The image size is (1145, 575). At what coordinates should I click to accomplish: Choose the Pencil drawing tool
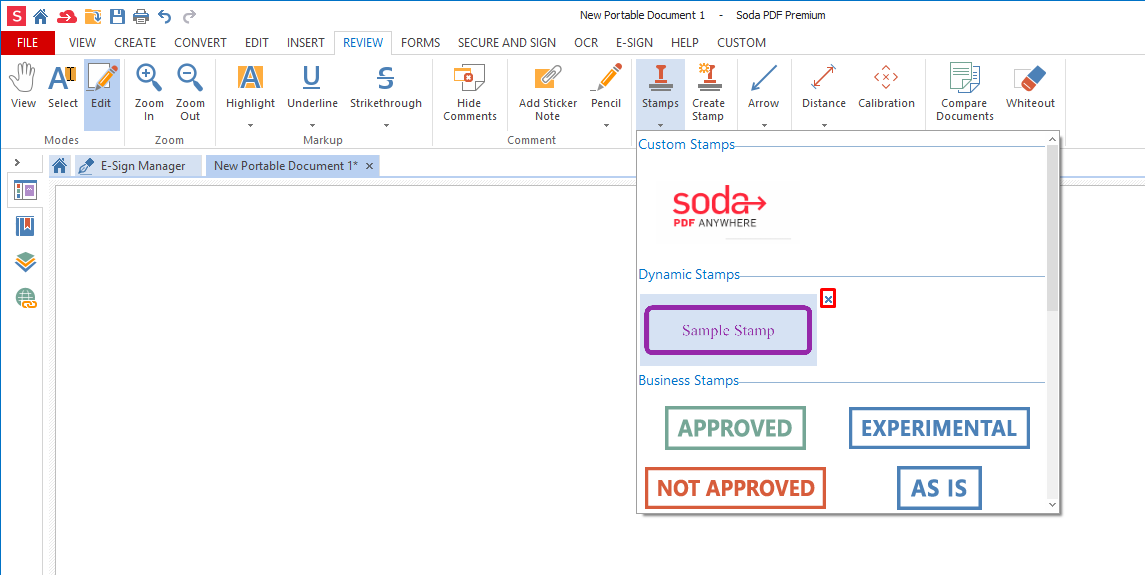click(x=606, y=87)
